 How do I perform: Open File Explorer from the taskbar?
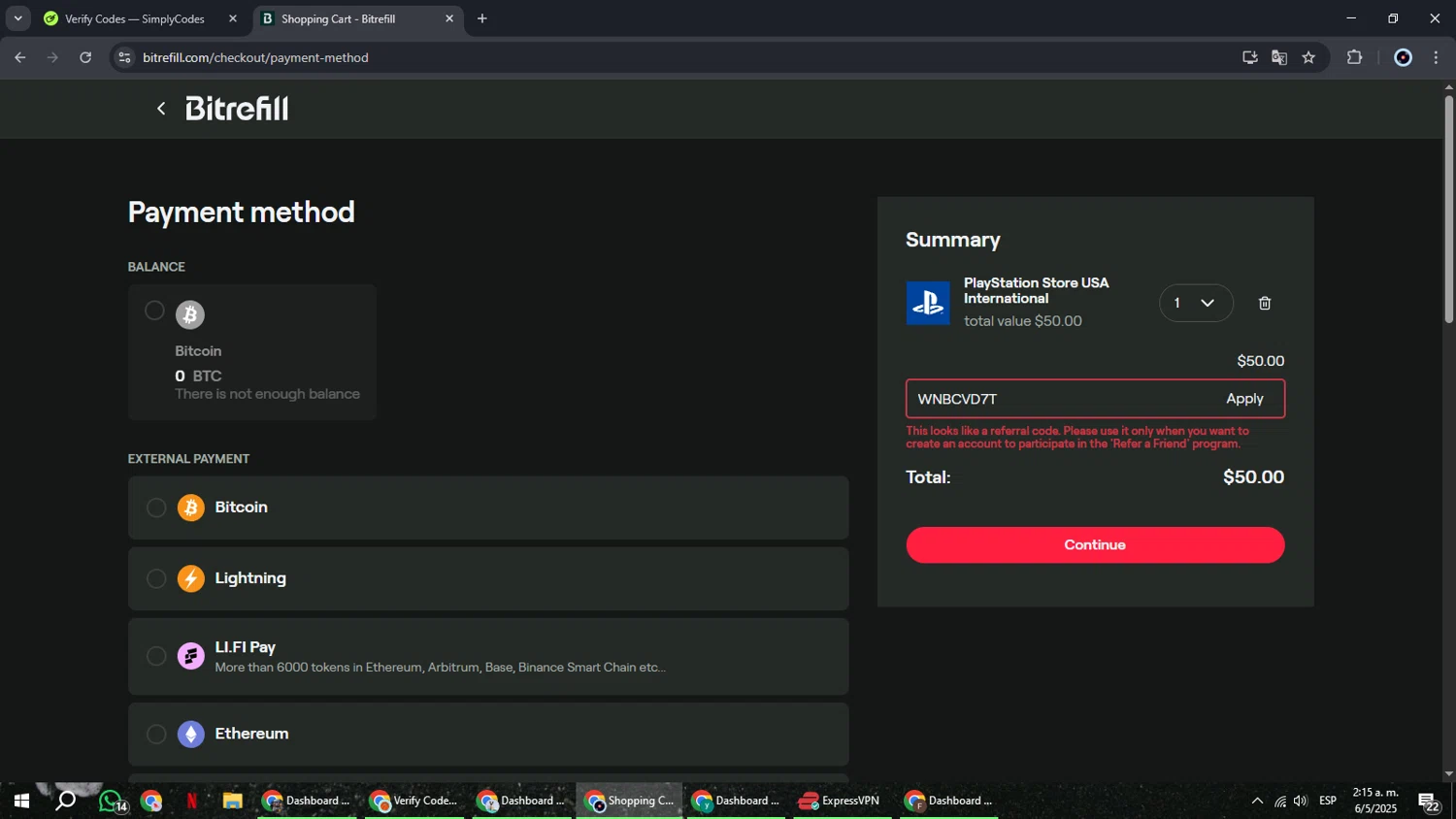[232, 802]
